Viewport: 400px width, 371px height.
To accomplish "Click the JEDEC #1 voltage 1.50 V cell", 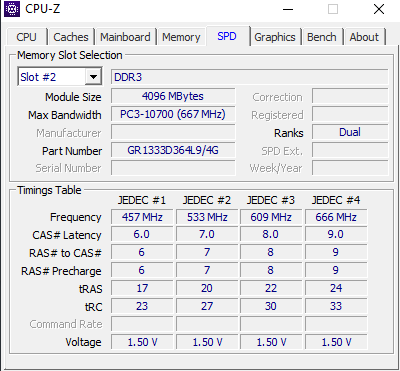I will (142, 342).
